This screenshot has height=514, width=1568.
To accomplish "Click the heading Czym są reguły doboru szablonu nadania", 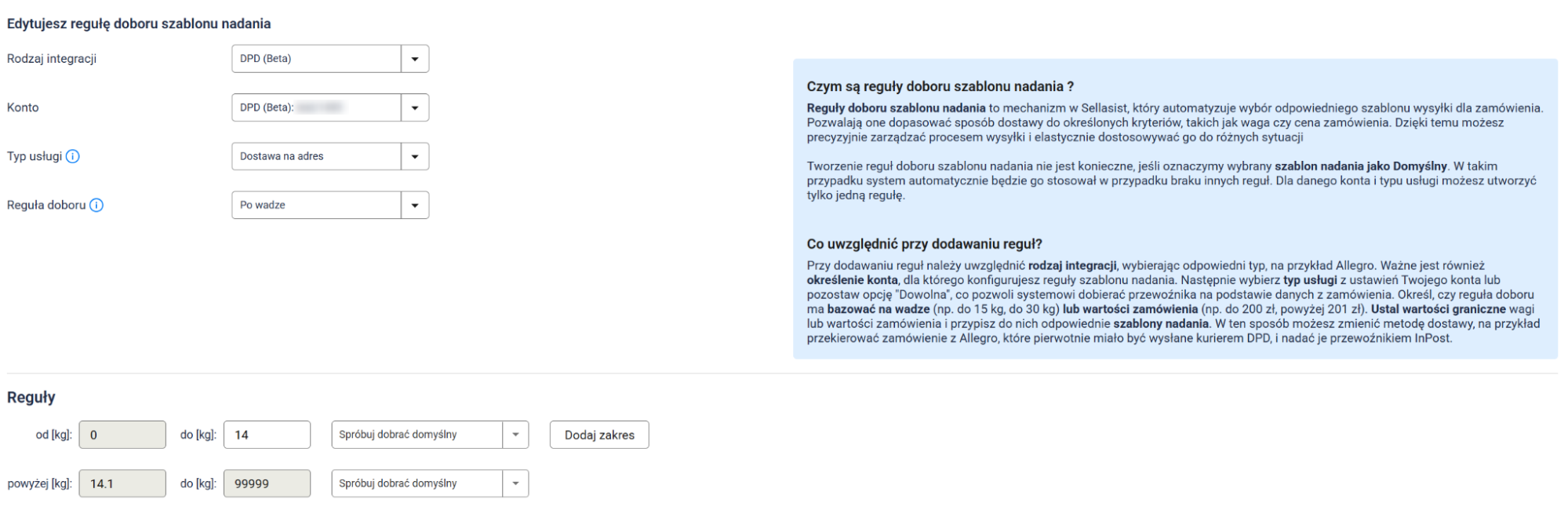I will tap(940, 86).
